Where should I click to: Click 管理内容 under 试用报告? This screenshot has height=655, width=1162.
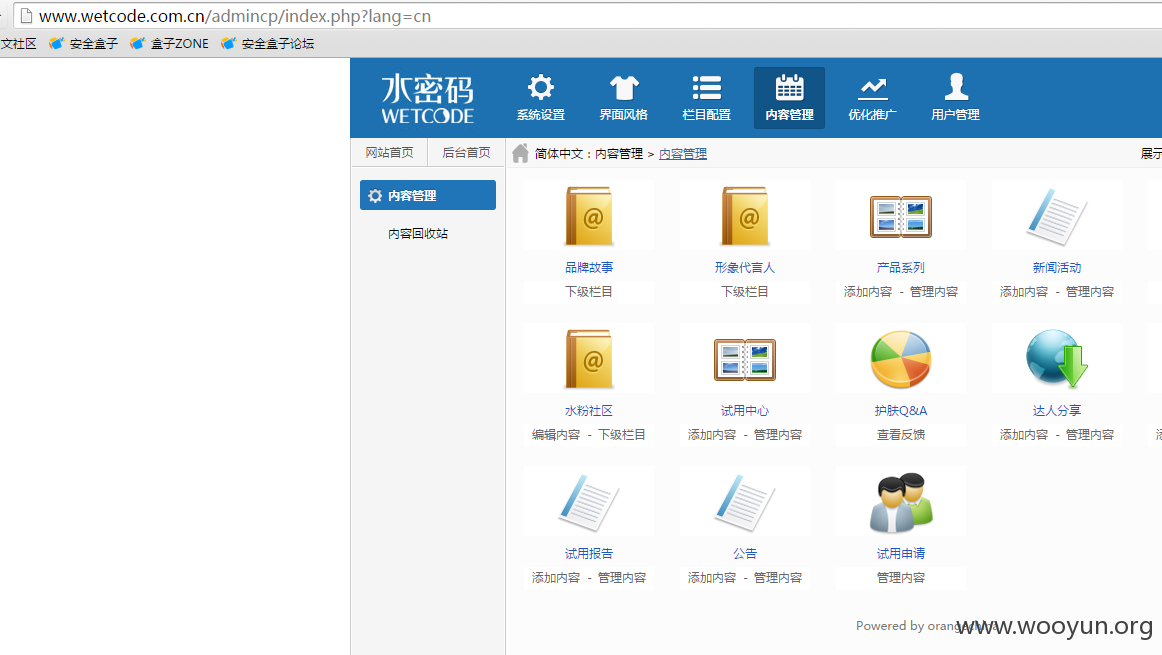(x=622, y=578)
